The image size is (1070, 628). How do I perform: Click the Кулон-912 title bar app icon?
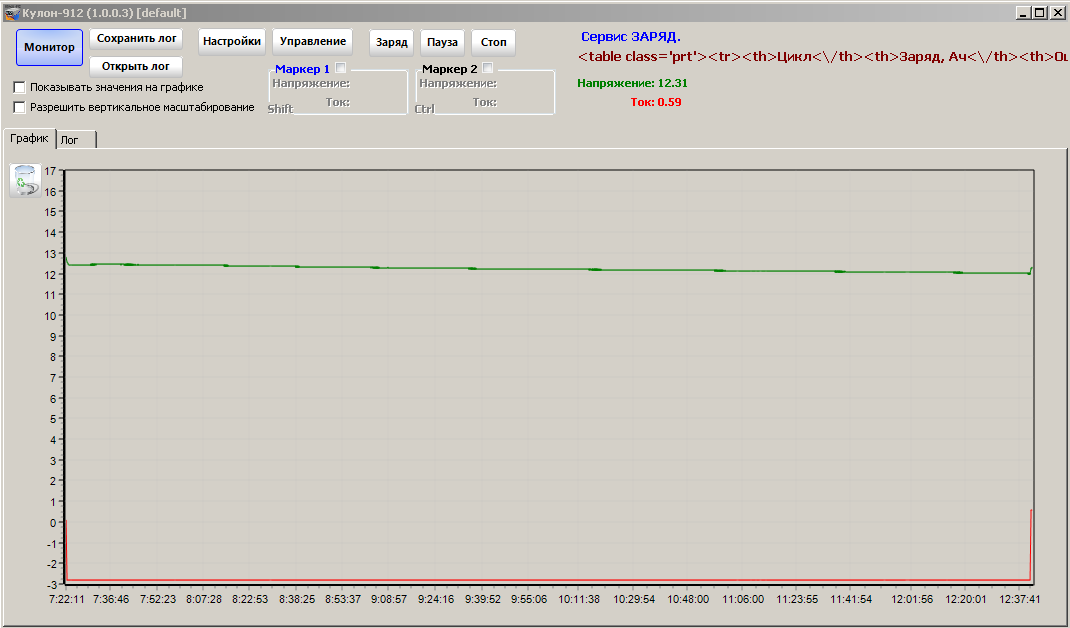pyautogui.click(x=12, y=12)
